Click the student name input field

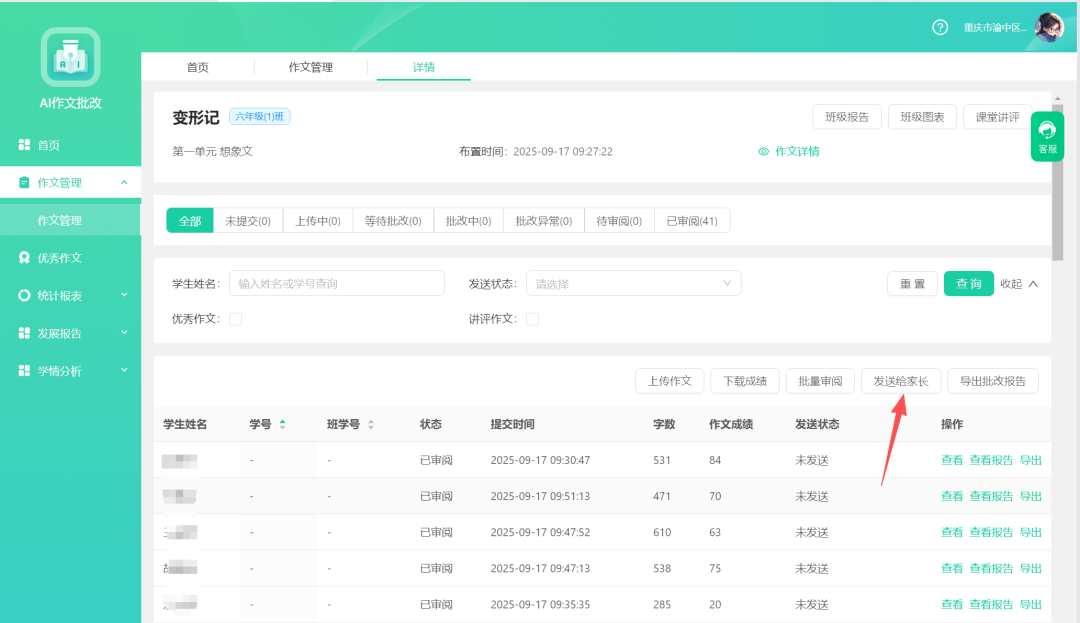pyautogui.click(x=337, y=283)
